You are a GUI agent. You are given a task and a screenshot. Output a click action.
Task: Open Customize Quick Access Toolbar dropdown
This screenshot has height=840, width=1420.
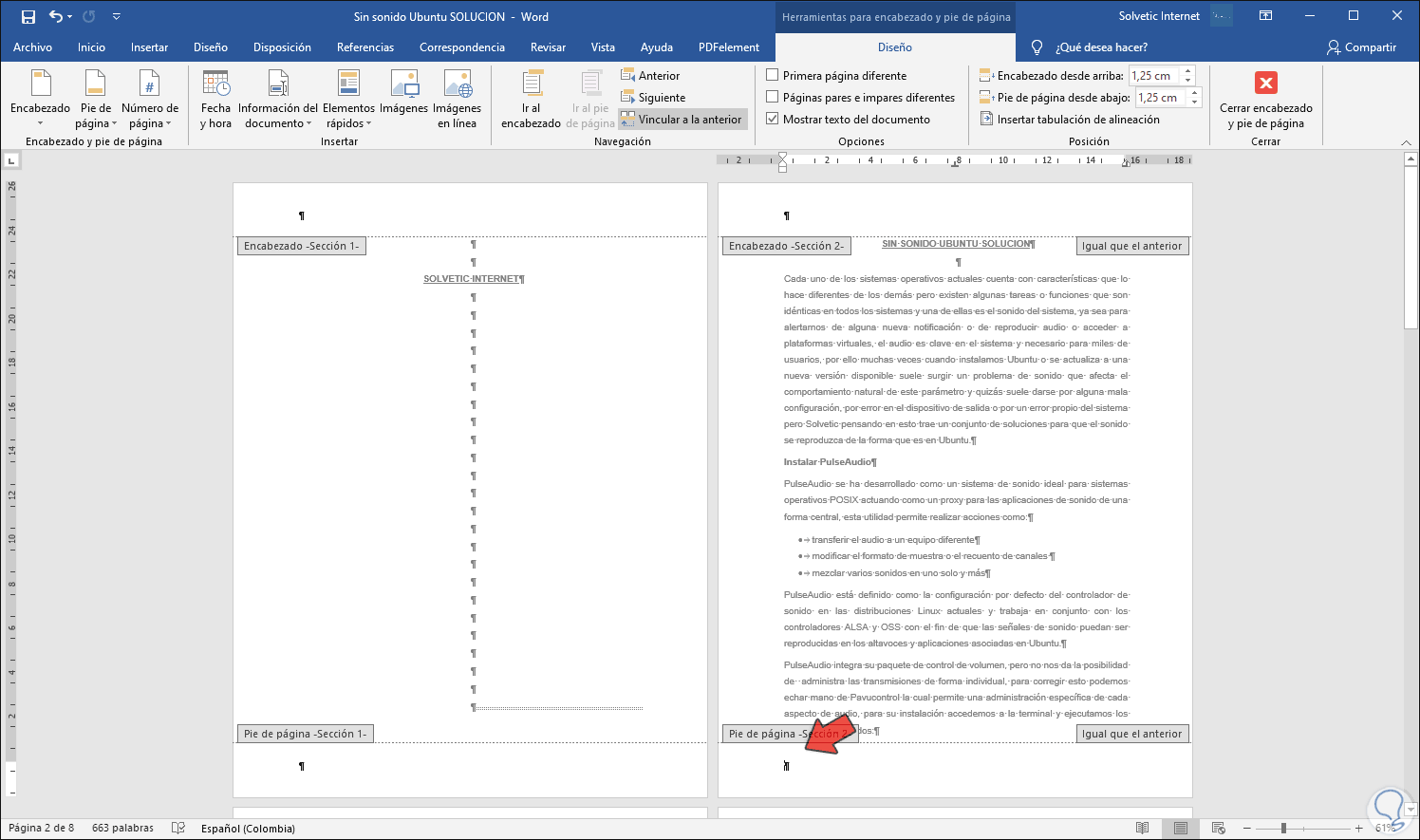pos(117,16)
